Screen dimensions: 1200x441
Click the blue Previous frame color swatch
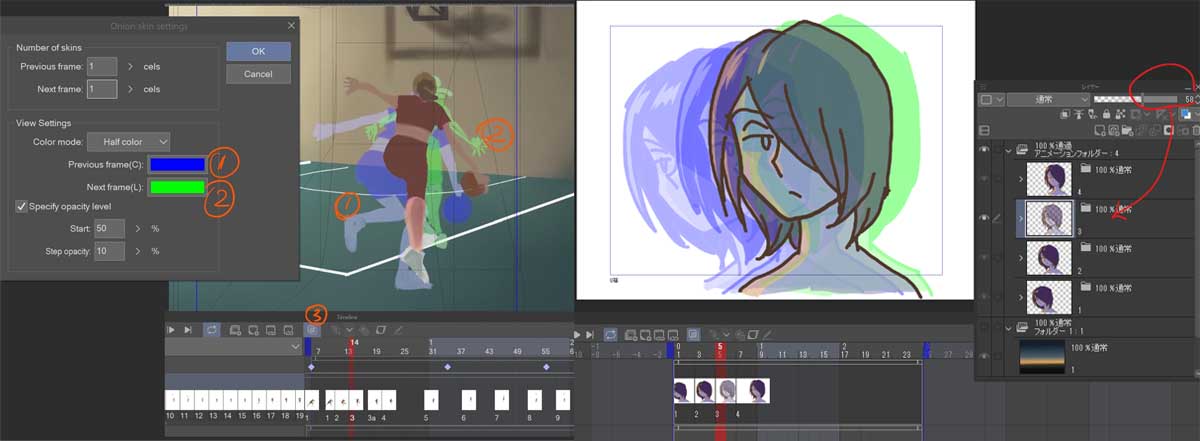pos(177,165)
